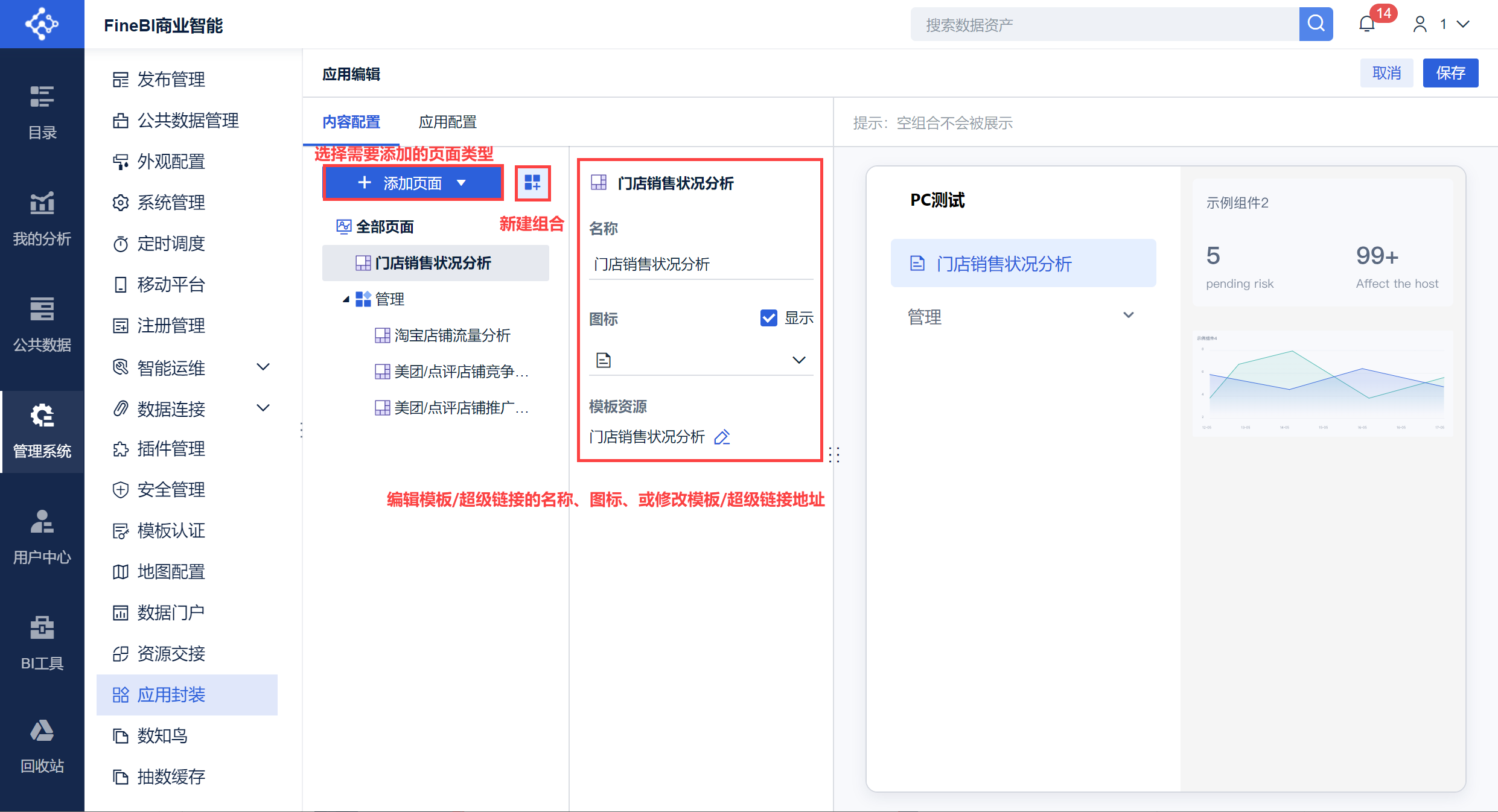Uncheck the 显示 icon checkbox
This screenshot has height=812, width=1498.
[x=768, y=318]
